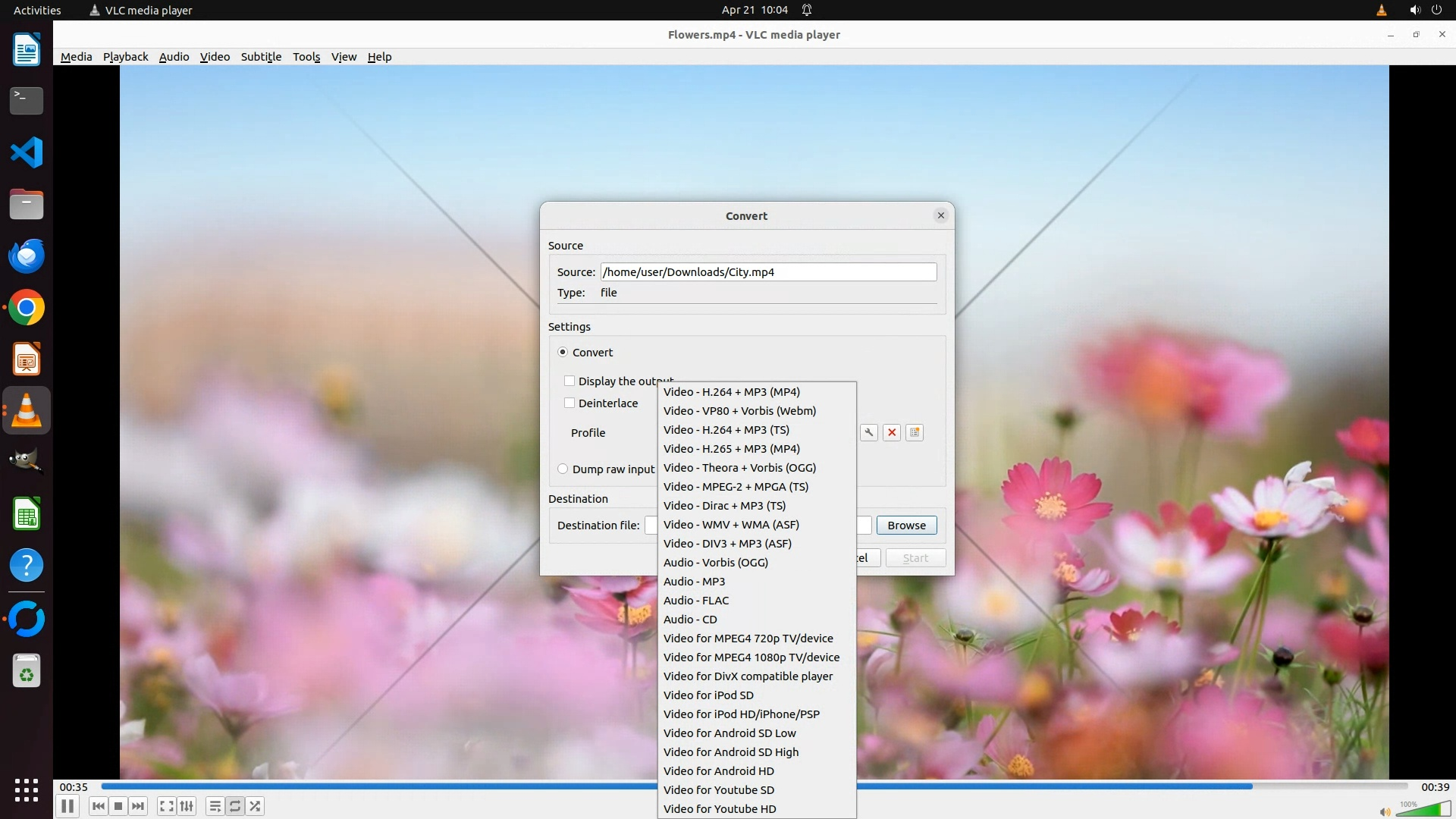The width and height of the screenshot is (1456, 819).
Task: Pick Video for Youtube HD profile
Action: (719, 809)
